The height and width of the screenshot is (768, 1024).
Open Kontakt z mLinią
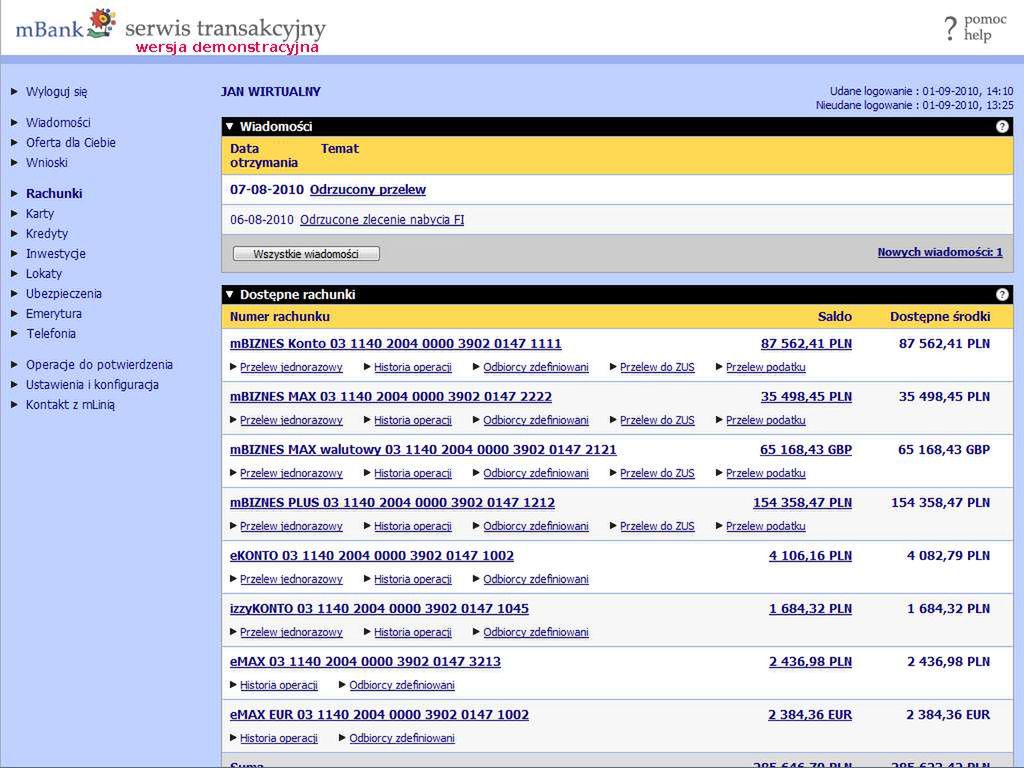click(x=70, y=405)
